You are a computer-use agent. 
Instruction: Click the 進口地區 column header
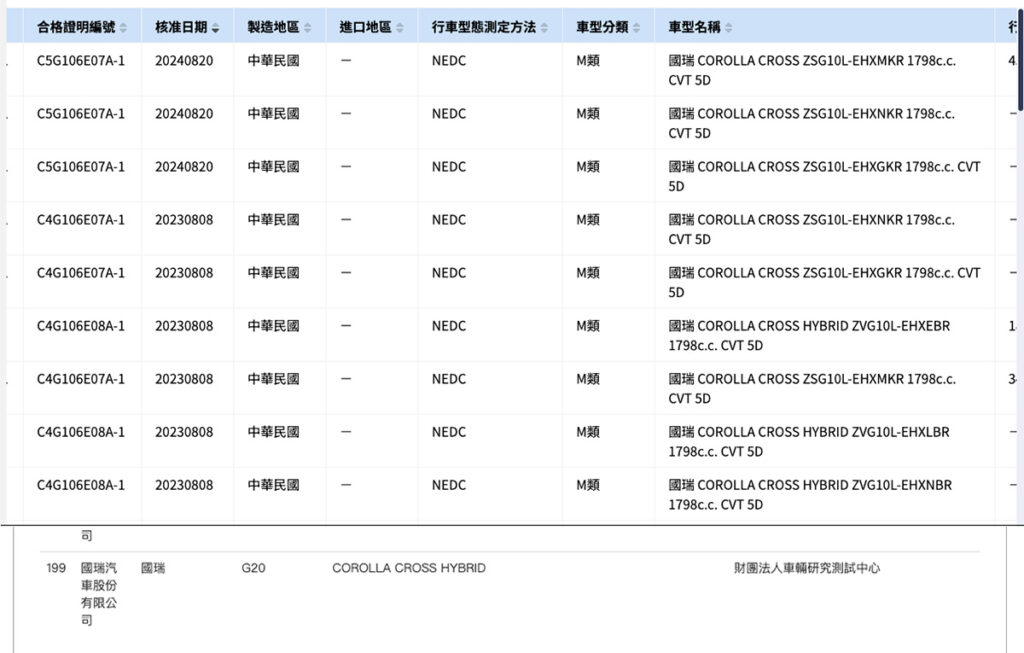click(x=372, y=27)
